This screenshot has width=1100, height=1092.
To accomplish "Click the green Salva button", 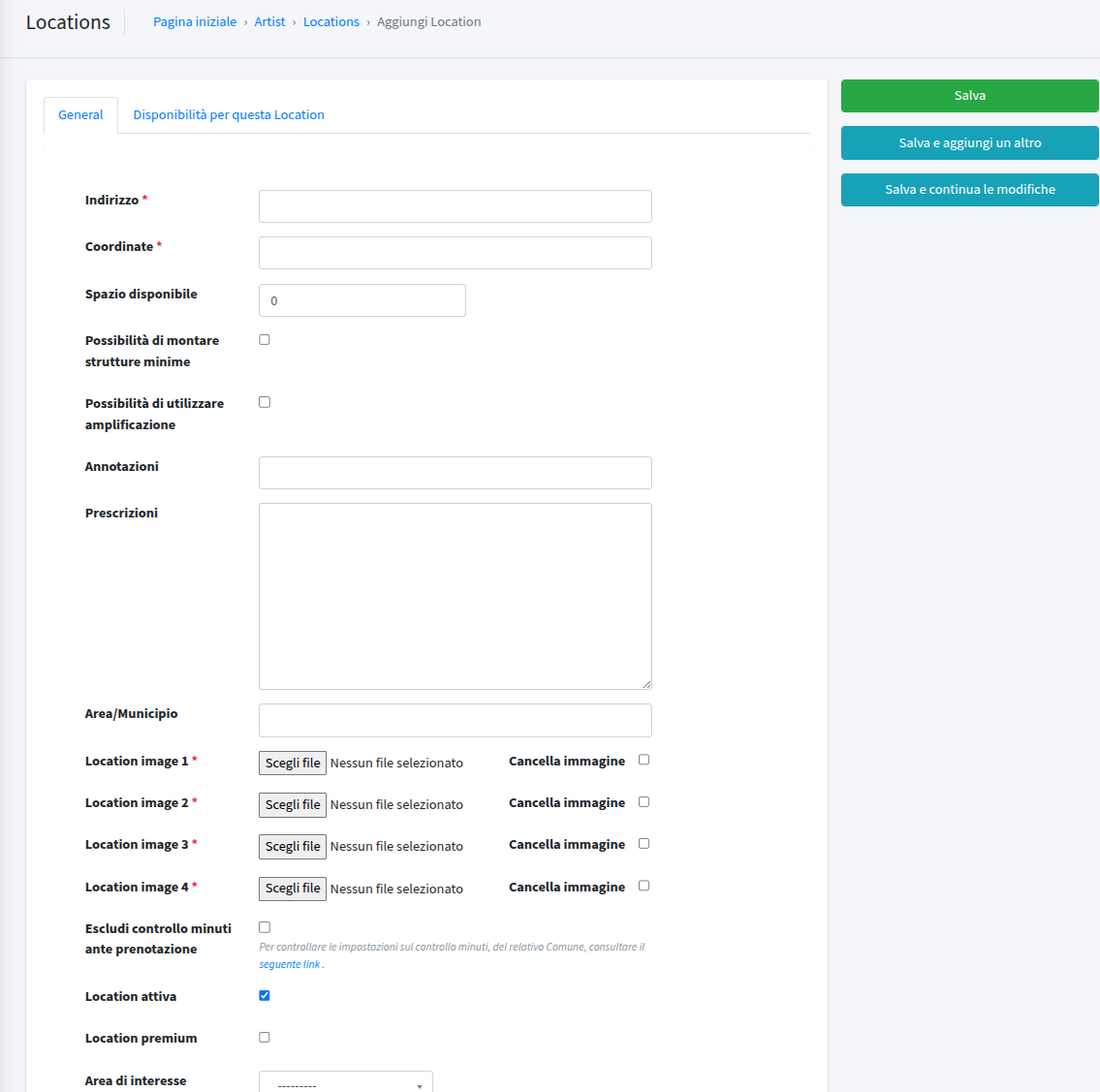I will tap(969, 96).
